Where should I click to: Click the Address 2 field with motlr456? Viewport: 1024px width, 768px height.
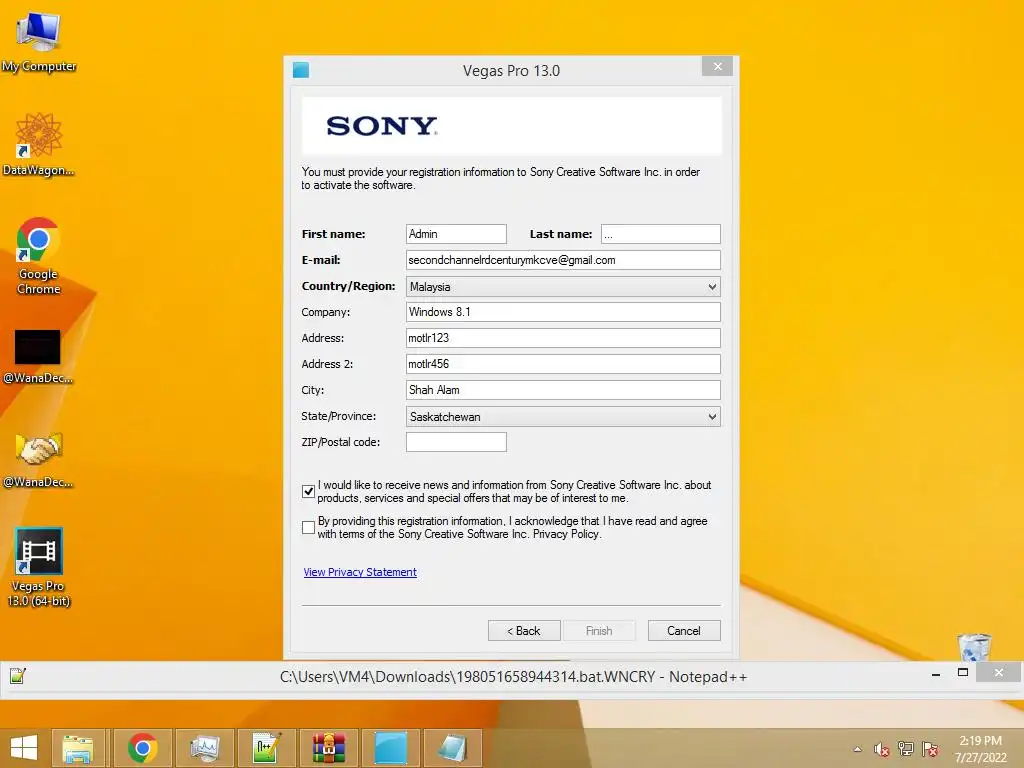pyautogui.click(x=563, y=364)
